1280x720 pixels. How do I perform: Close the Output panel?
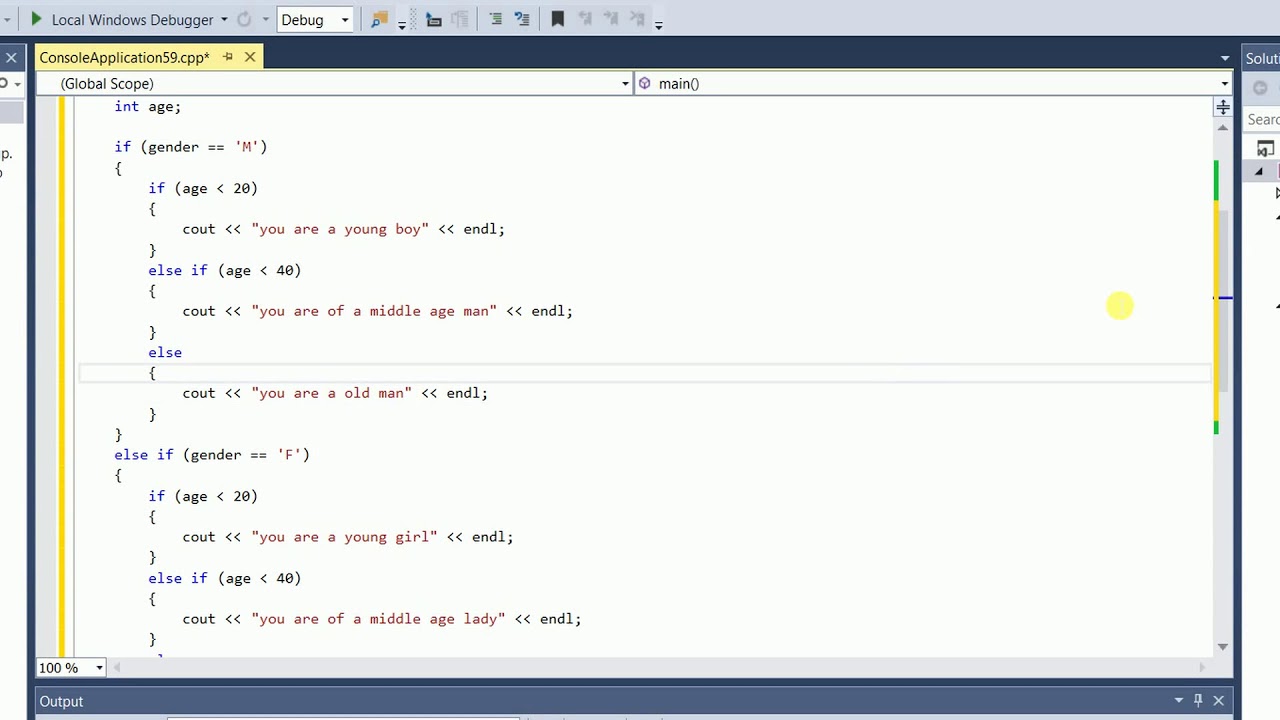1218,701
